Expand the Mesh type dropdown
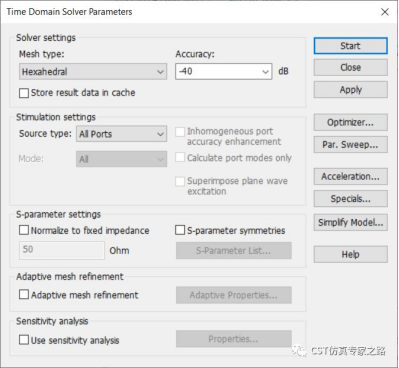The height and width of the screenshot is (368, 399). [x=93, y=71]
